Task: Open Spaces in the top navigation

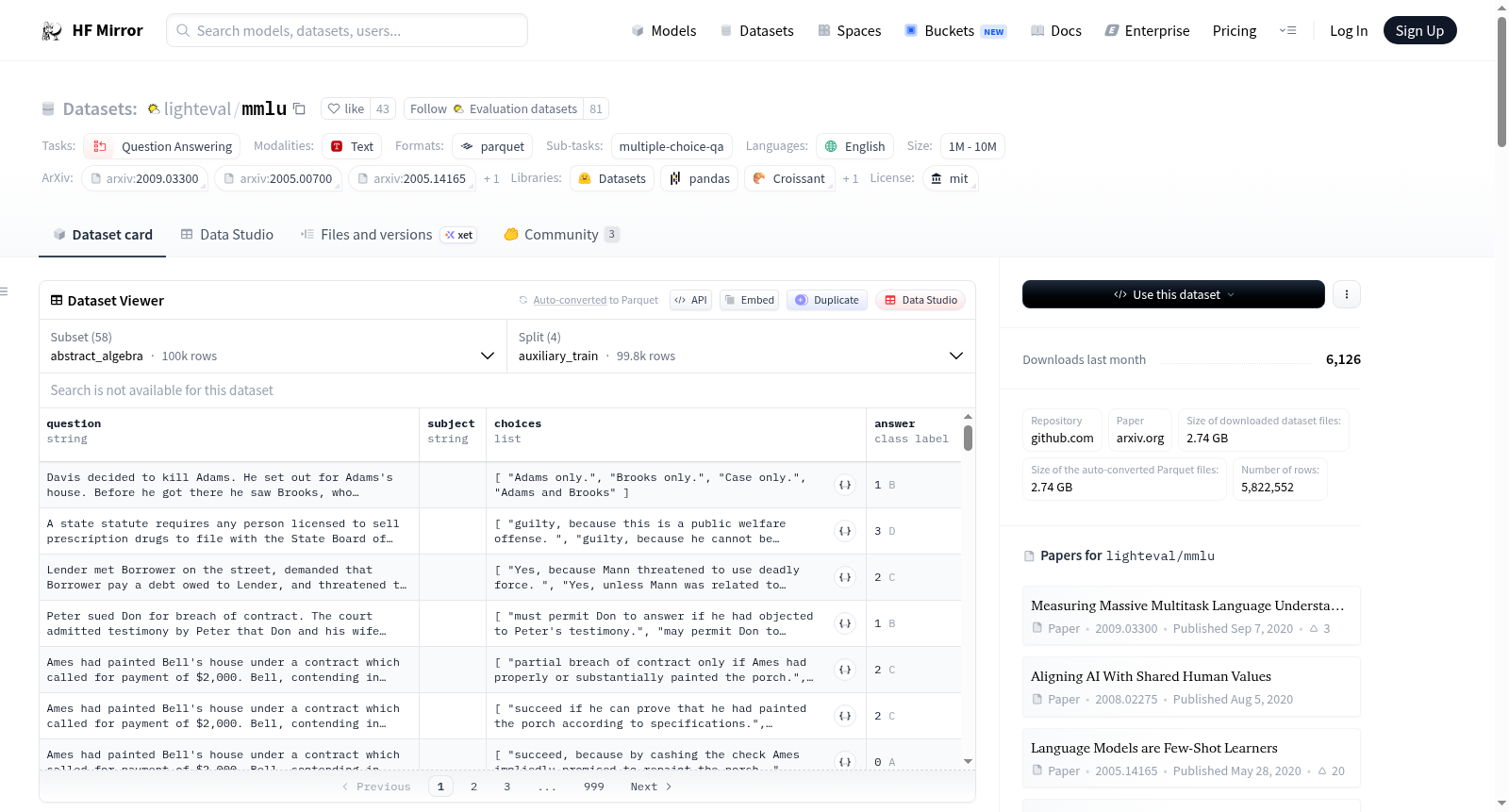Action: click(x=849, y=30)
